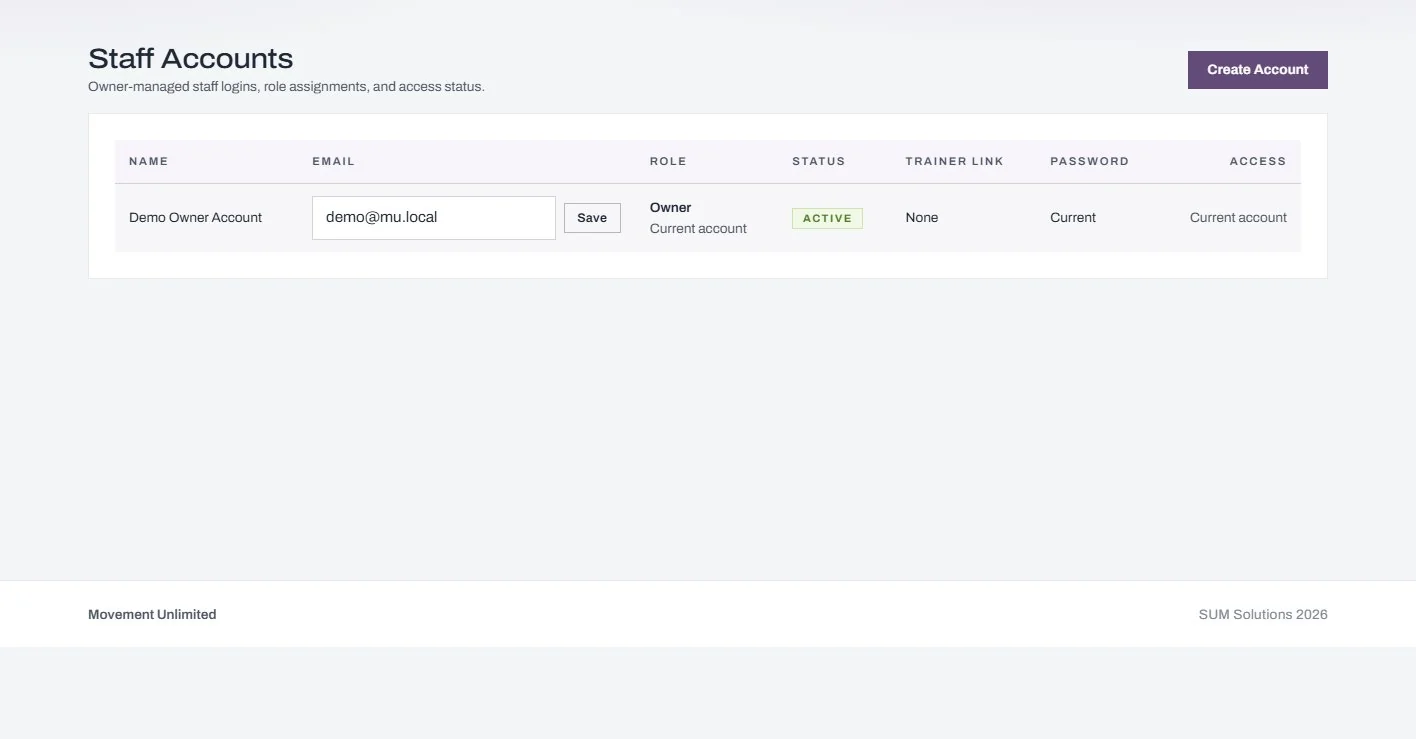Click 'Current account' under the Owner role
Screen dimensions: 1416x739
[698, 229]
